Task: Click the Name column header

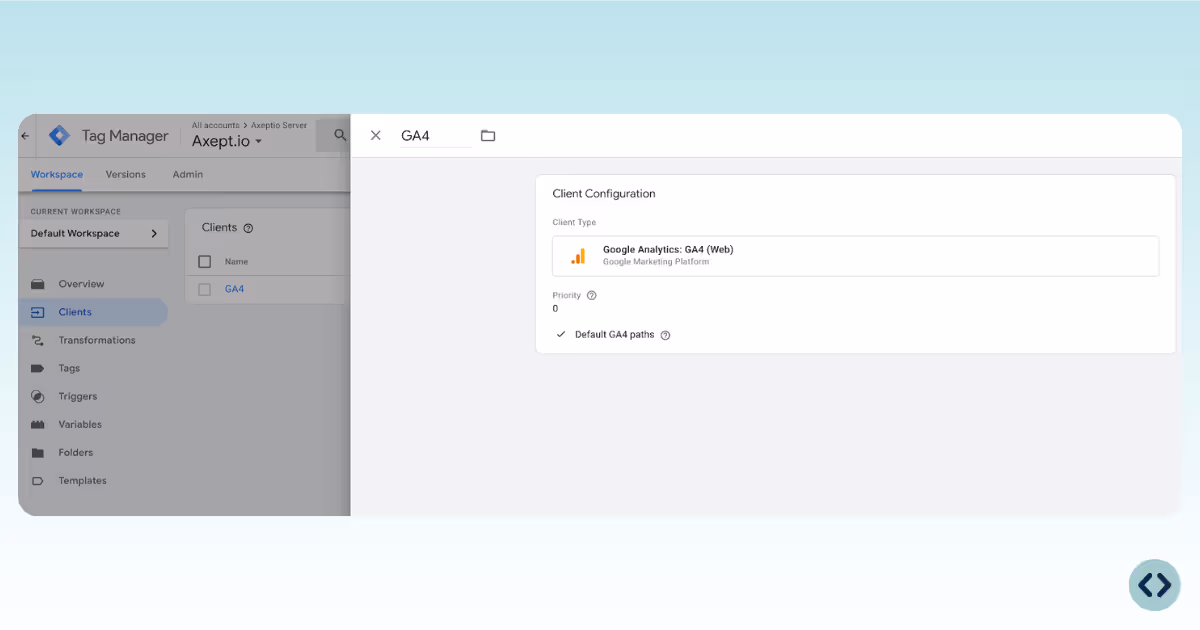Action: [x=236, y=261]
